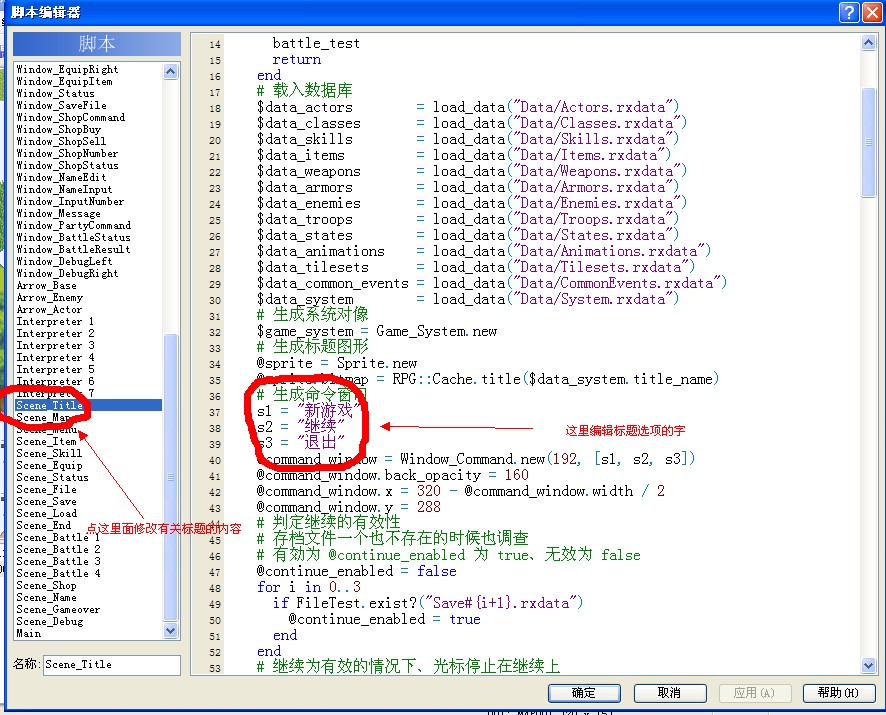Click the back_opacity = 160 line
886x715 pixels.
393,475
